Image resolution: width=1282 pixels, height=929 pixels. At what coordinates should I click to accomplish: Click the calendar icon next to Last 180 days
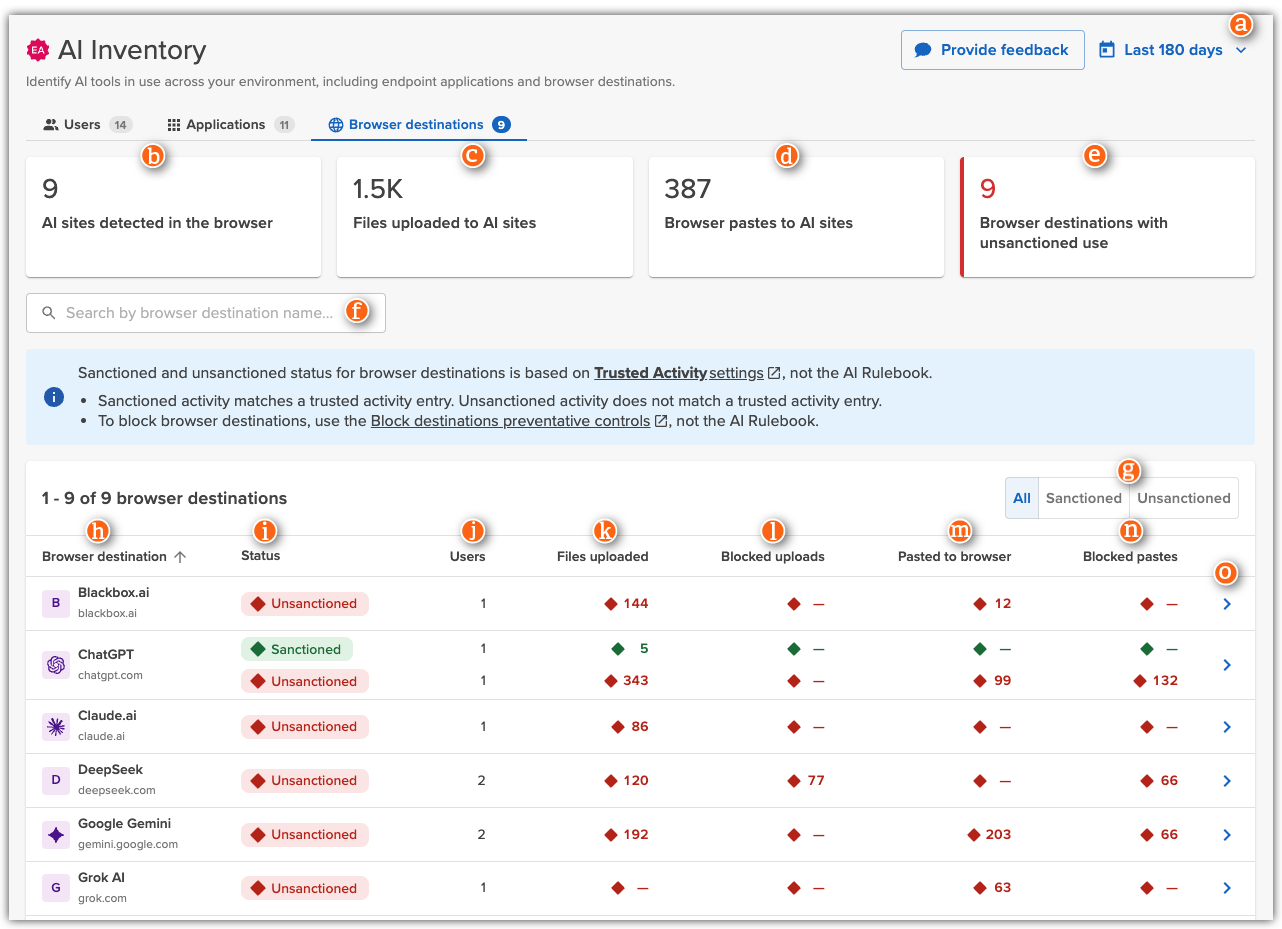[x=1107, y=49]
